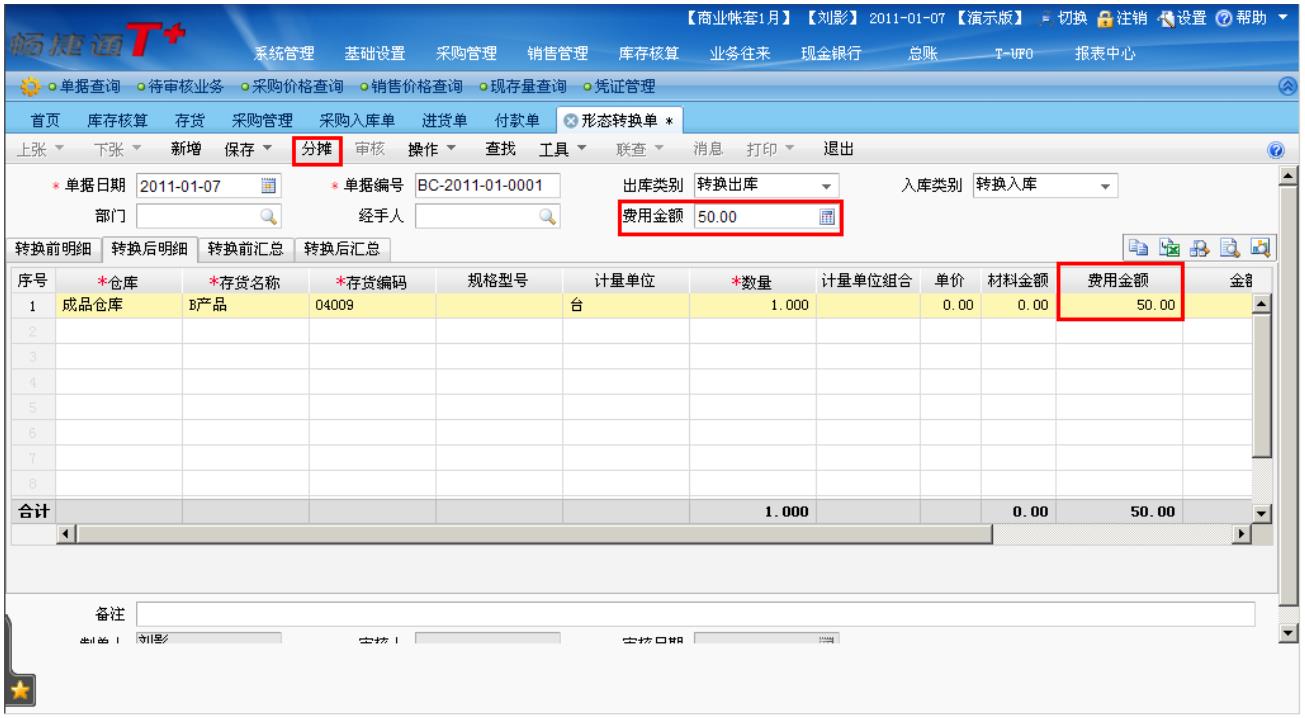Click the 分摊 toolbar button
The image size is (1305, 718).
(318, 150)
